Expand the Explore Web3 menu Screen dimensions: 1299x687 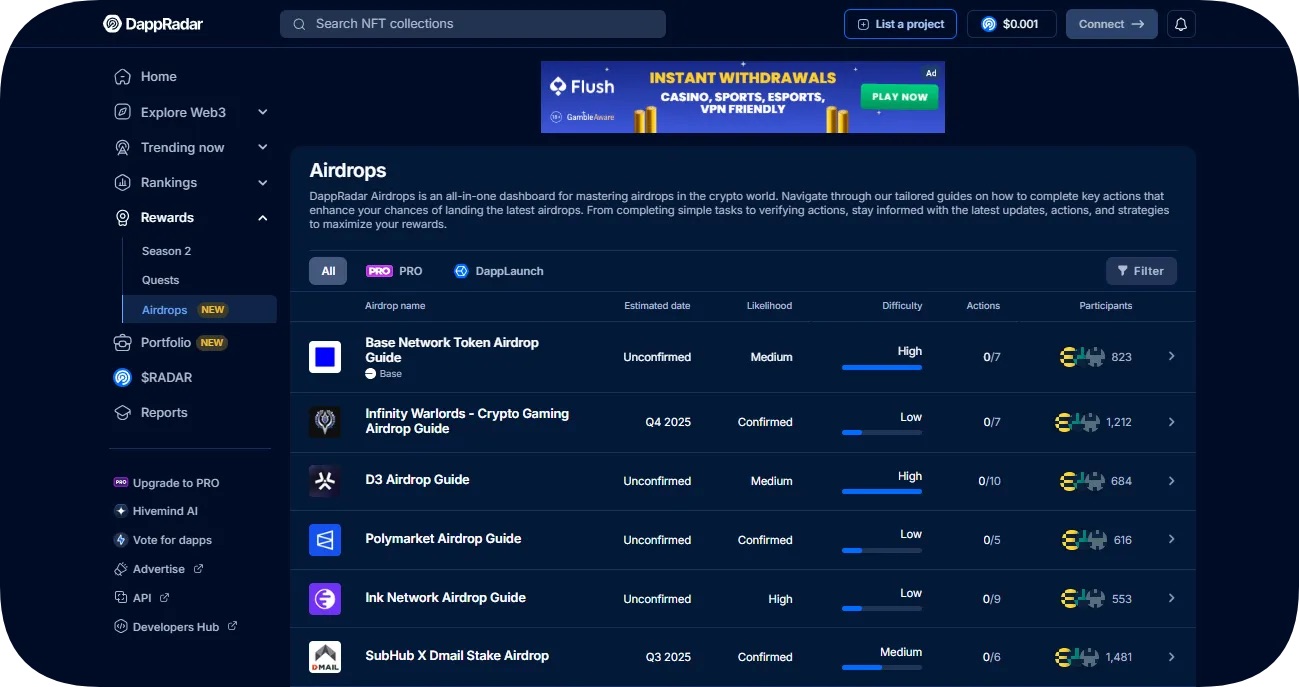click(262, 112)
